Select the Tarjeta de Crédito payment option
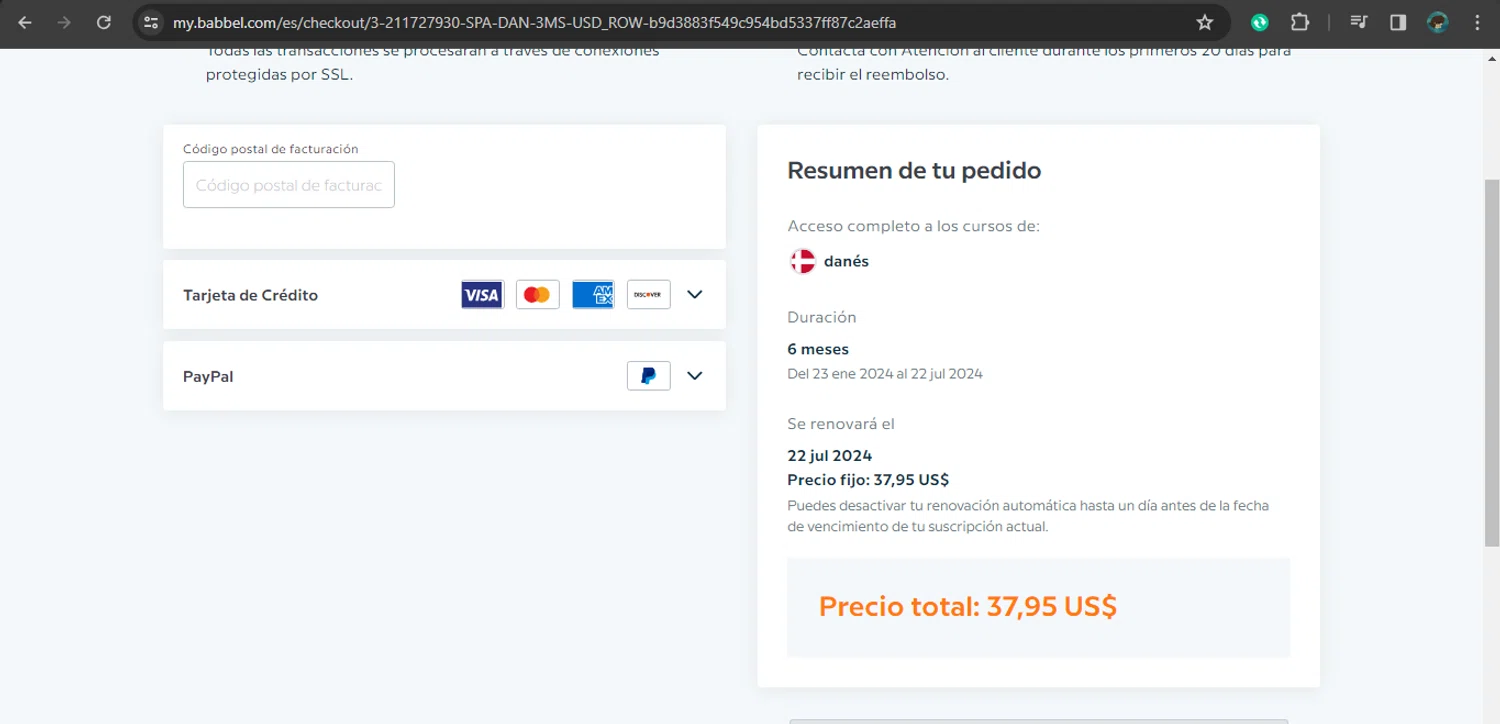1500x724 pixels. [444, 294]
